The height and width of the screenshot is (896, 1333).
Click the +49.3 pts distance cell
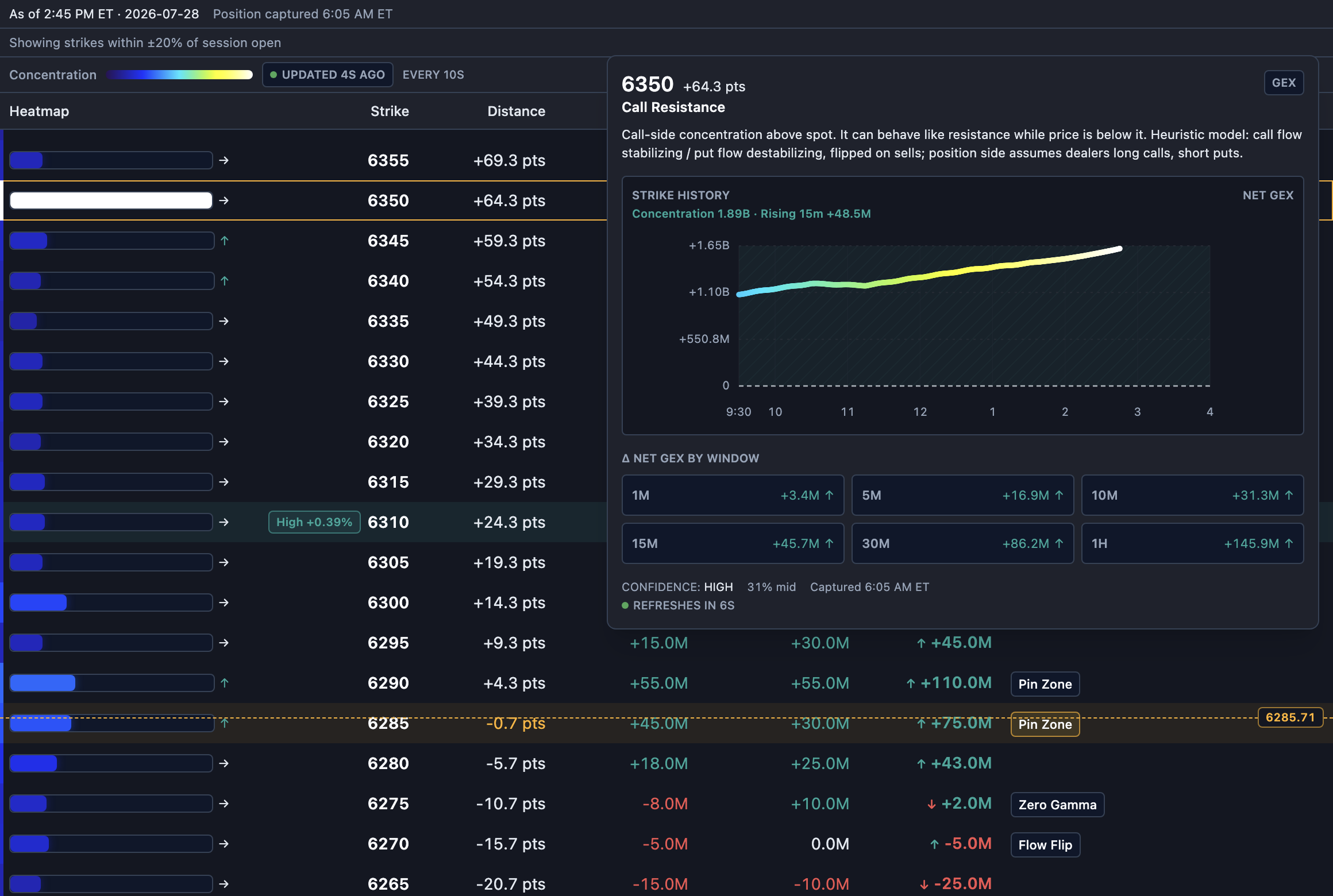(x=509, y=321)
